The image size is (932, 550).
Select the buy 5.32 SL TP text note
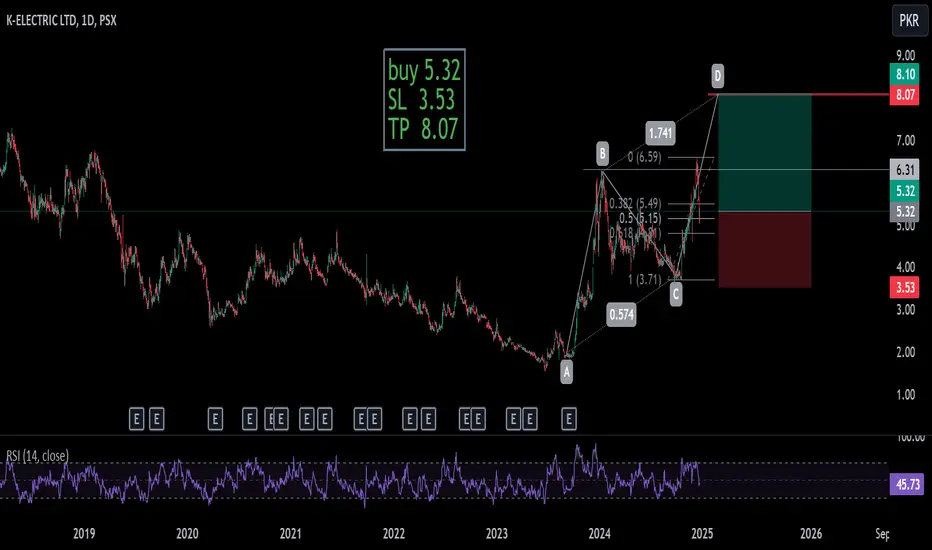tap(424, 99)
